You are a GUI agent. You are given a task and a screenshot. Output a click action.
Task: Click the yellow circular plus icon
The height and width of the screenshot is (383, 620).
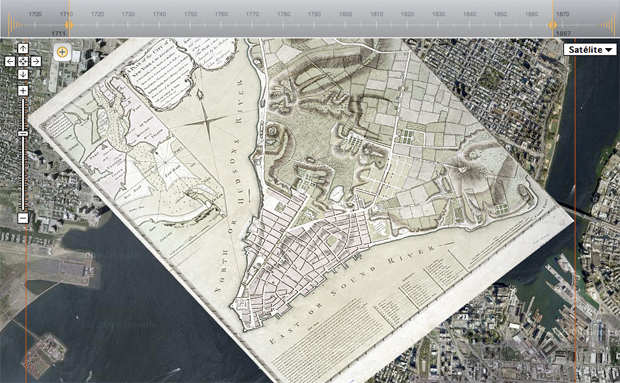(62, 52)
